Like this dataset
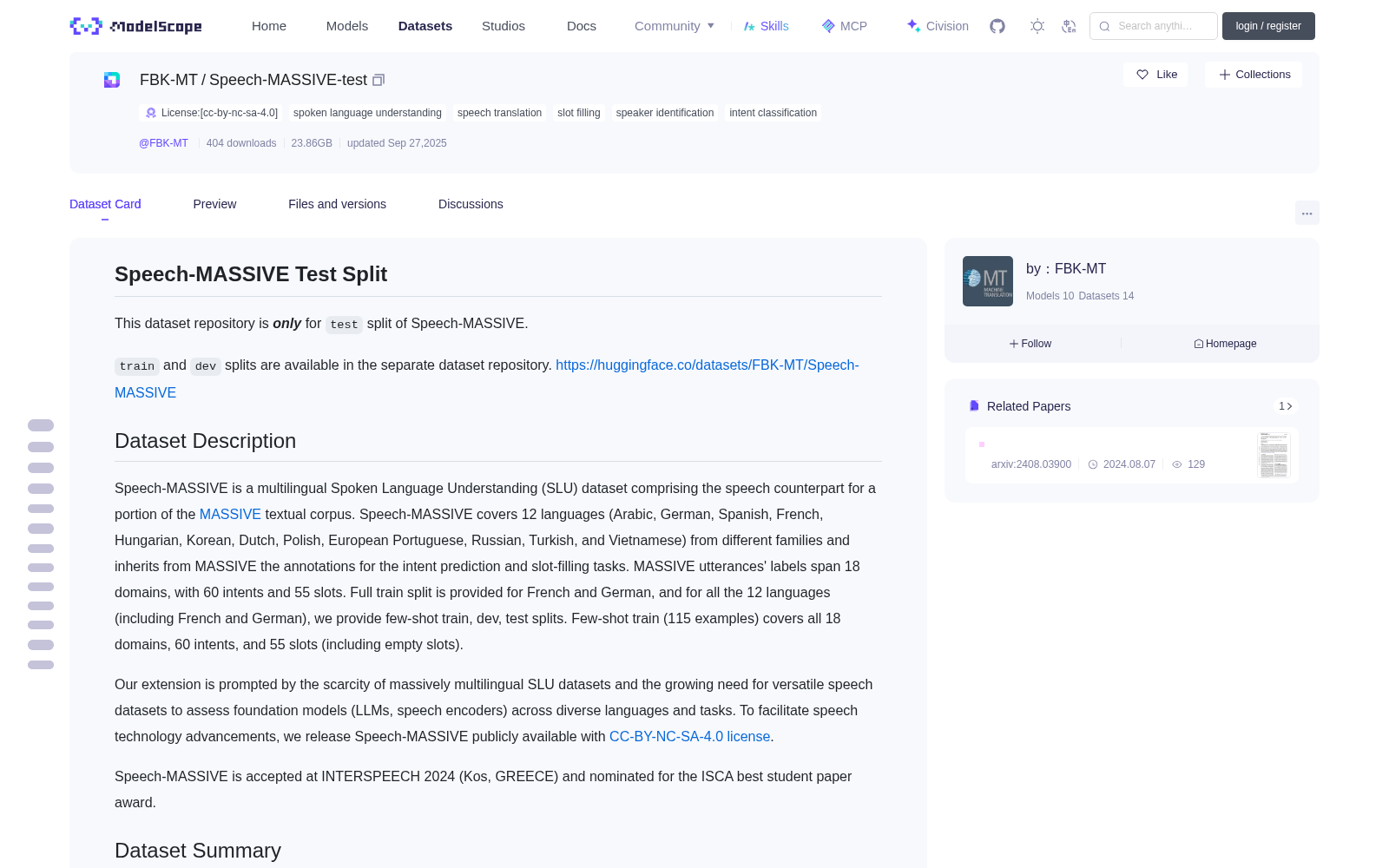The height and width of the screenshot is (868, 1389). 1156,75
